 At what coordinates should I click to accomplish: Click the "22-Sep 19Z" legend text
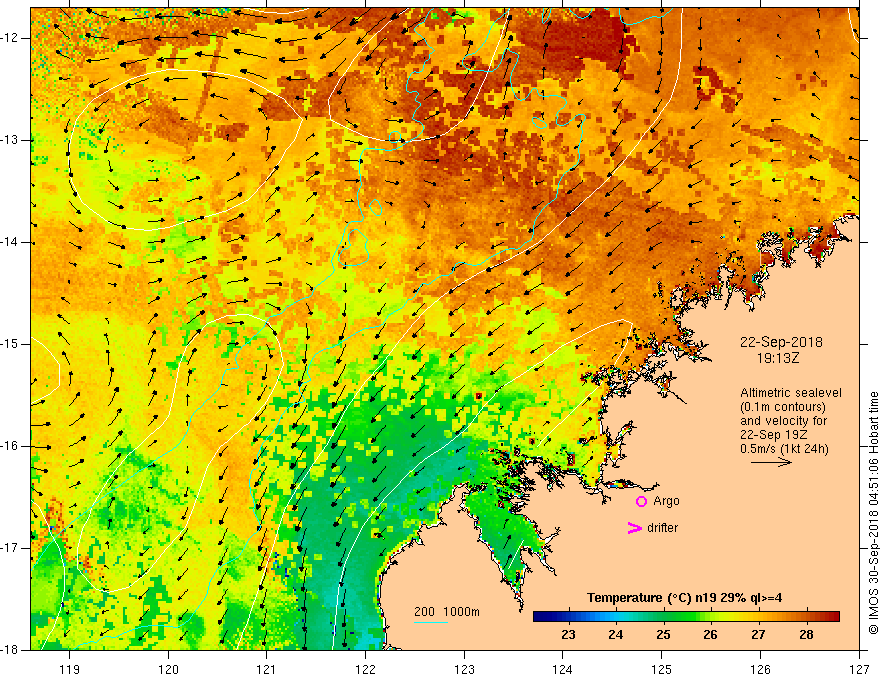pyautogui.click(x=774, y=434)
